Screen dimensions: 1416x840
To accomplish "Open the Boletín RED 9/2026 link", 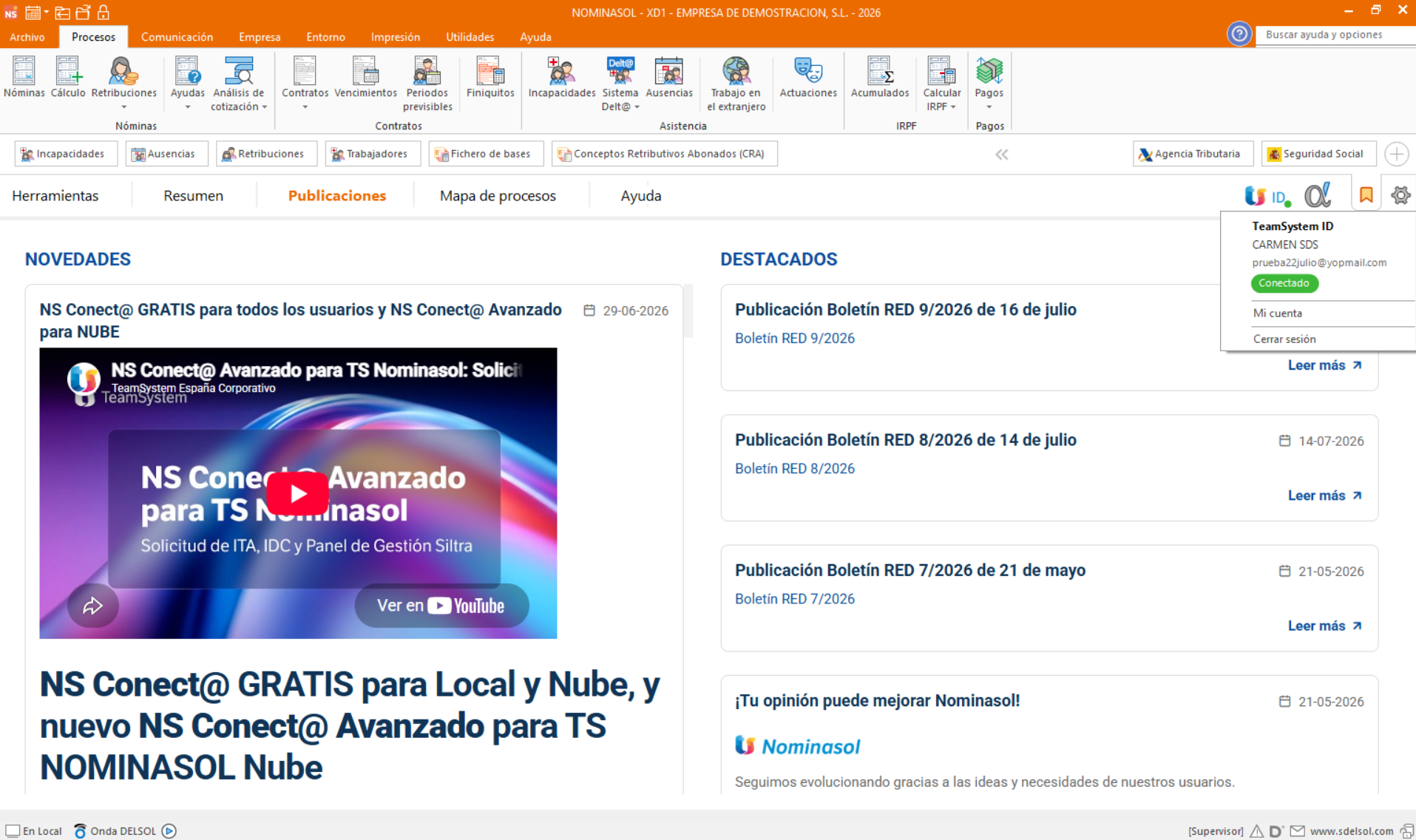I will pos(794,338).
